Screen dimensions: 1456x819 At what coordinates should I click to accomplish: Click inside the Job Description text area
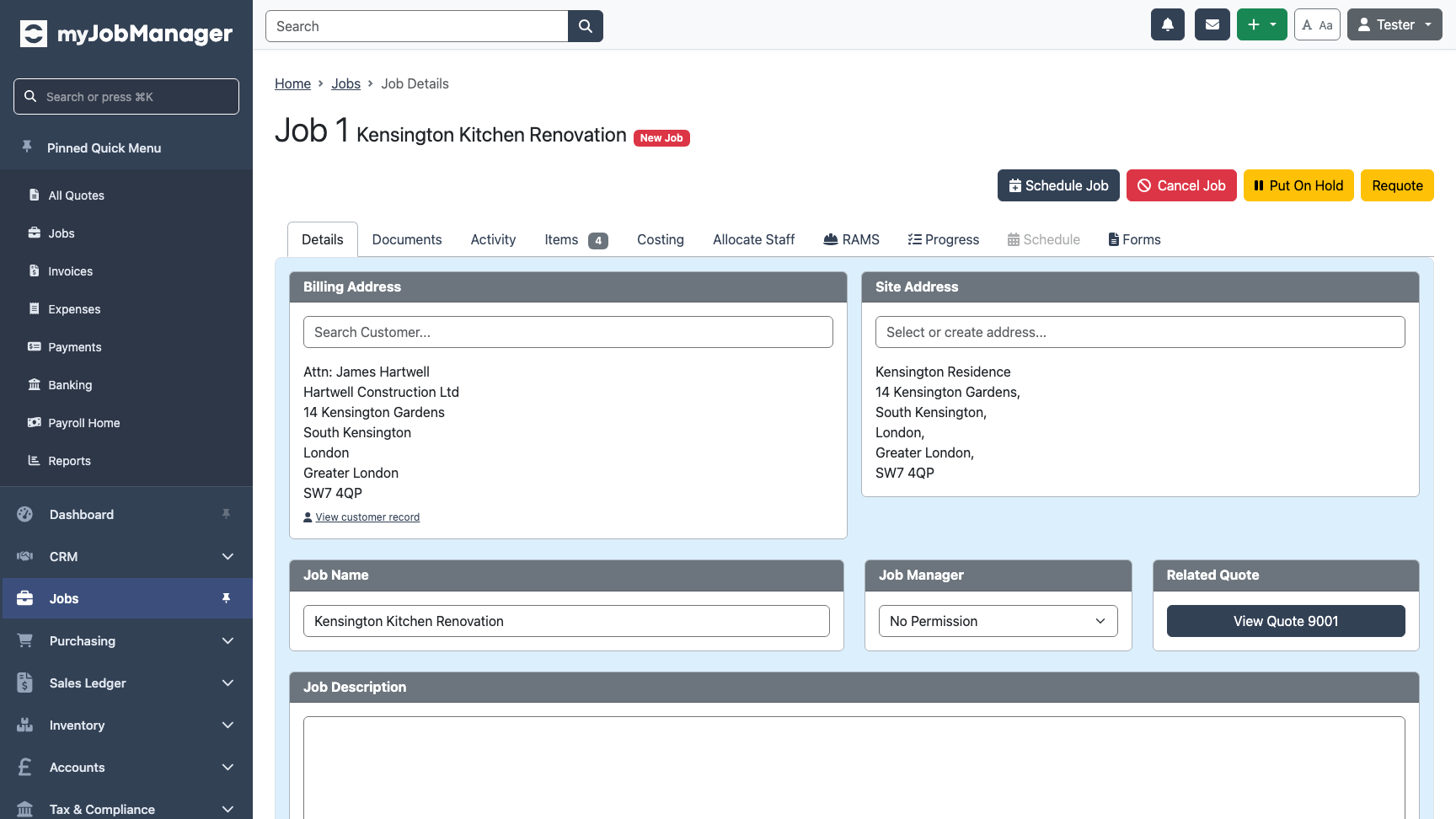tap(854, 768)
